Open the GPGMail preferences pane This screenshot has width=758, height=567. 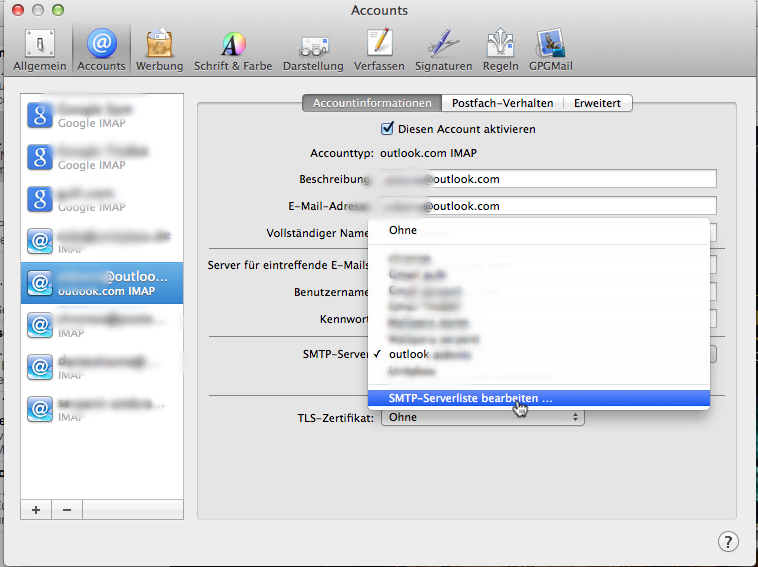click(551, 50)
